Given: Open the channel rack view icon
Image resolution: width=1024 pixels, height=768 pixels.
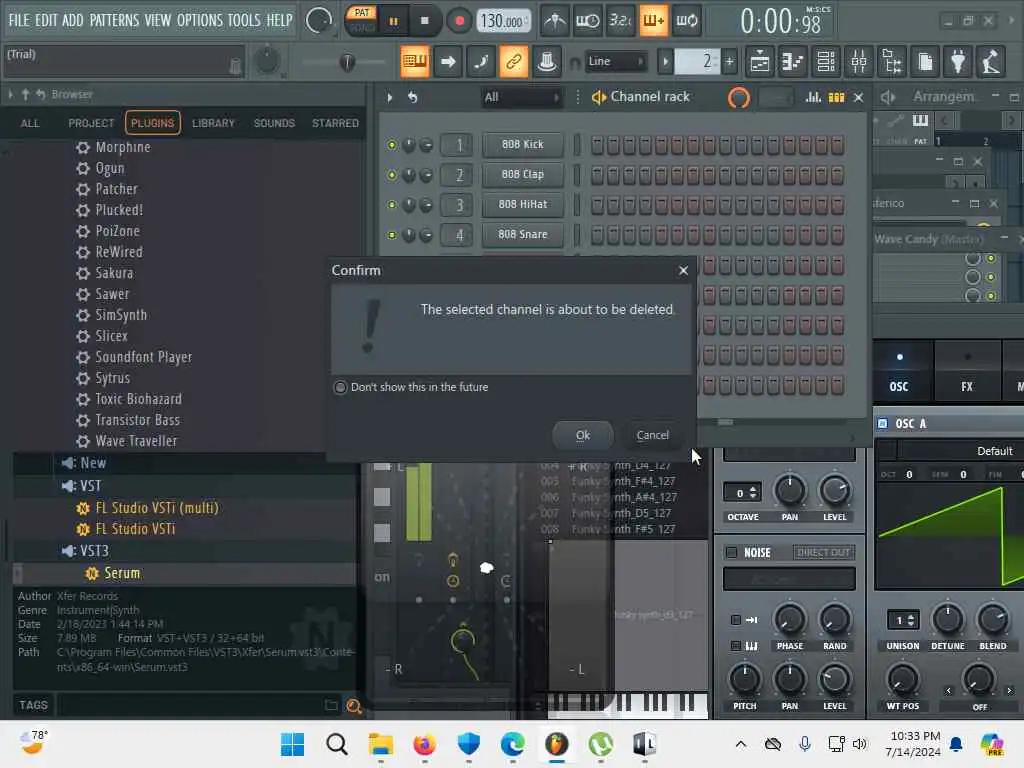Looking at the screenshot, I should 825,62.
